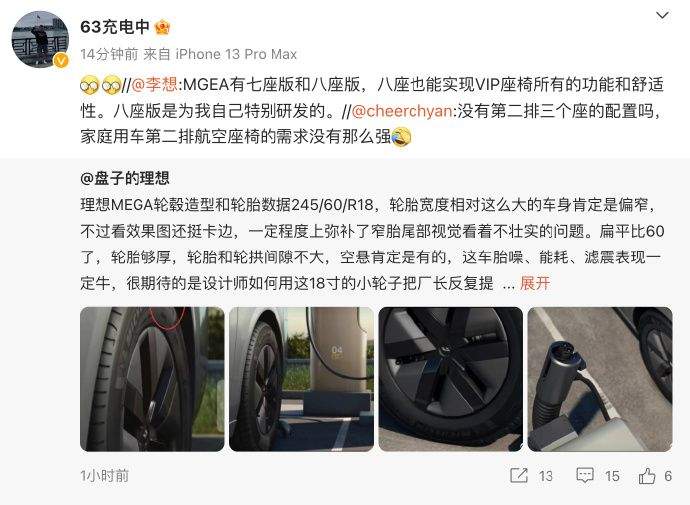
Task: Open the post options chevron menu
Action: click(662, 15)
